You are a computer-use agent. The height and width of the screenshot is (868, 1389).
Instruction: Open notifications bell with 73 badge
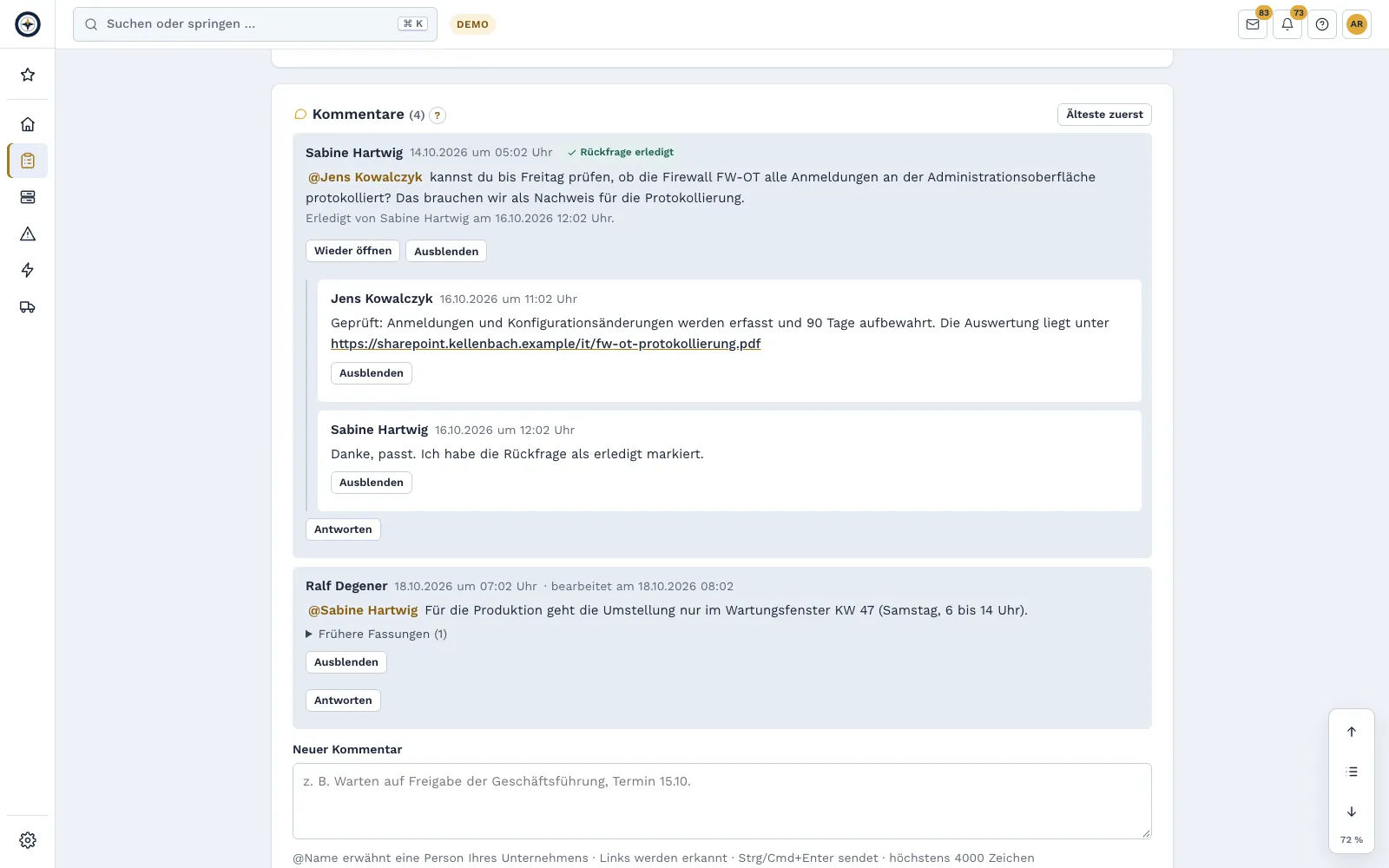1287,24
